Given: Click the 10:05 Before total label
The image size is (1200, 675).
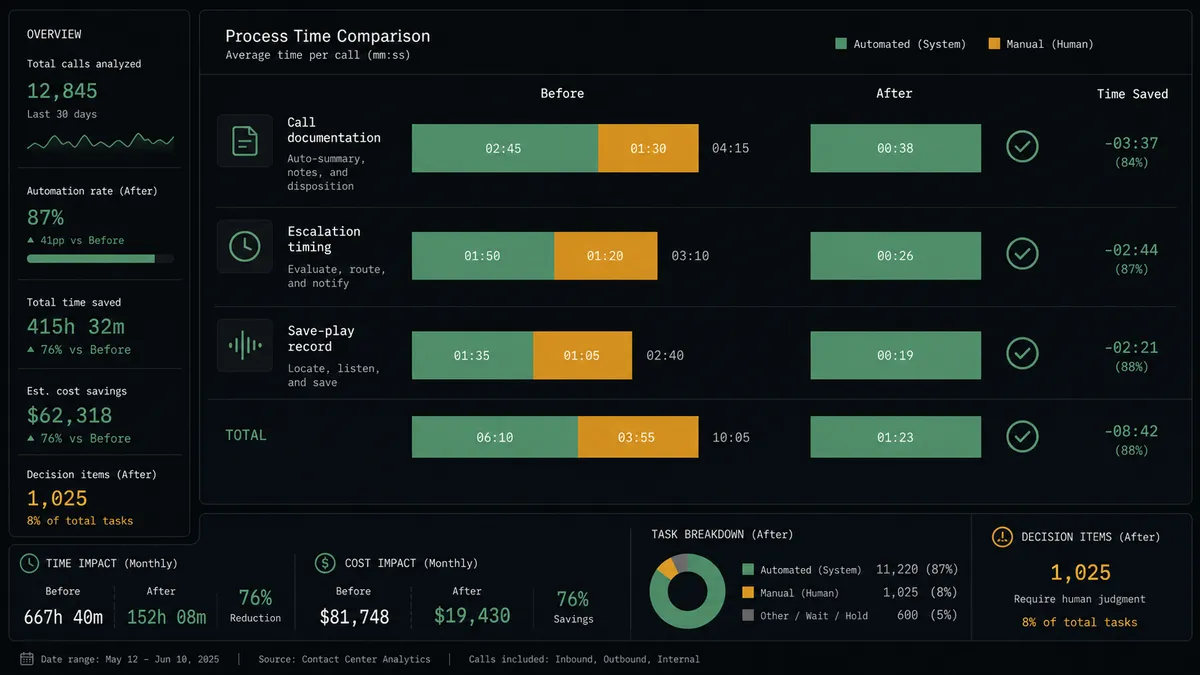Looking at the screenshot, I should pos(731,437).
